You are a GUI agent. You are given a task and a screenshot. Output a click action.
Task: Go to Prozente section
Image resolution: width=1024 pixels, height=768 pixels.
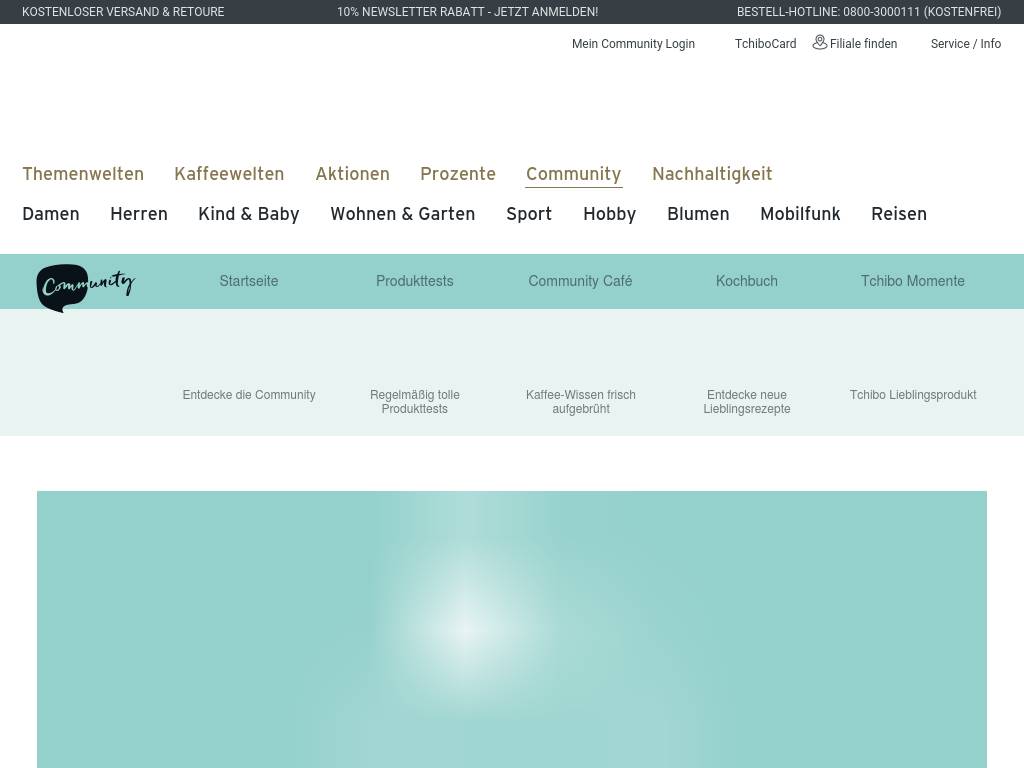[x=458, y=174]
